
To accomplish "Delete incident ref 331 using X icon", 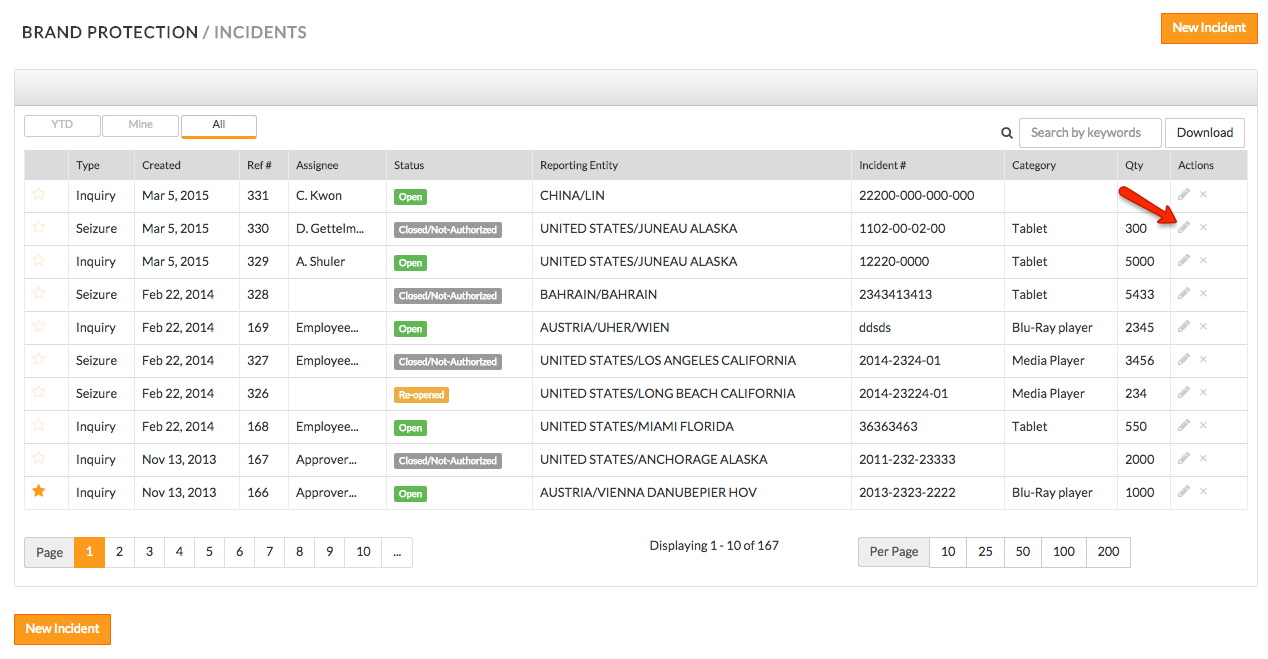I will 1203,195.
